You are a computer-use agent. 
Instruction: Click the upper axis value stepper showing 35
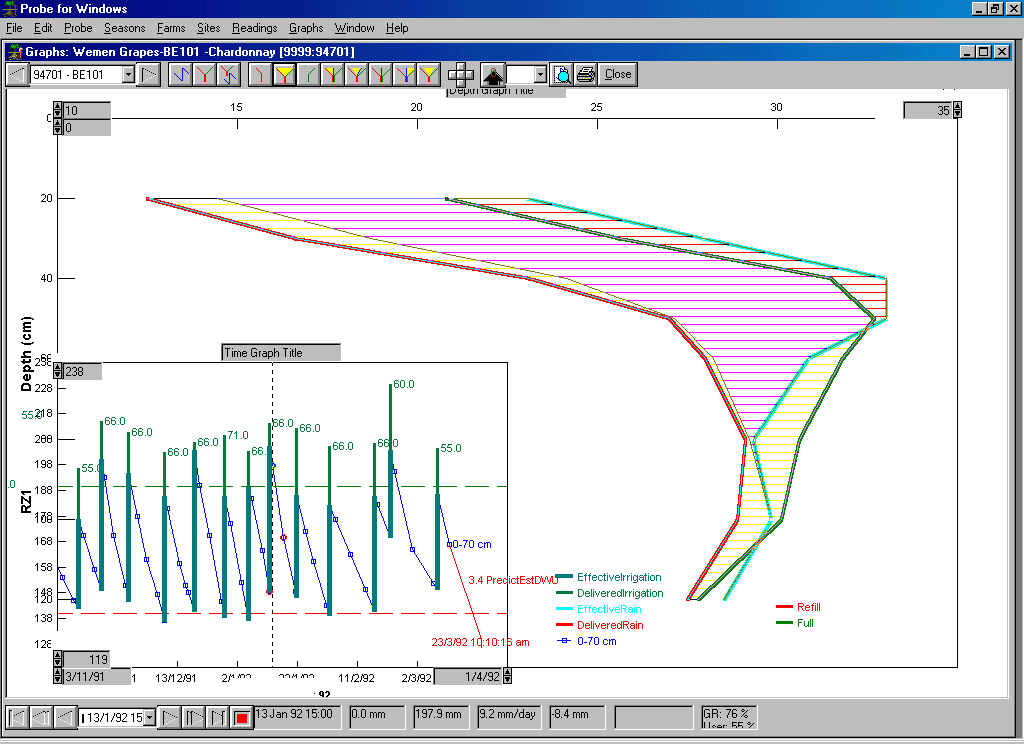tap(930, 110)
